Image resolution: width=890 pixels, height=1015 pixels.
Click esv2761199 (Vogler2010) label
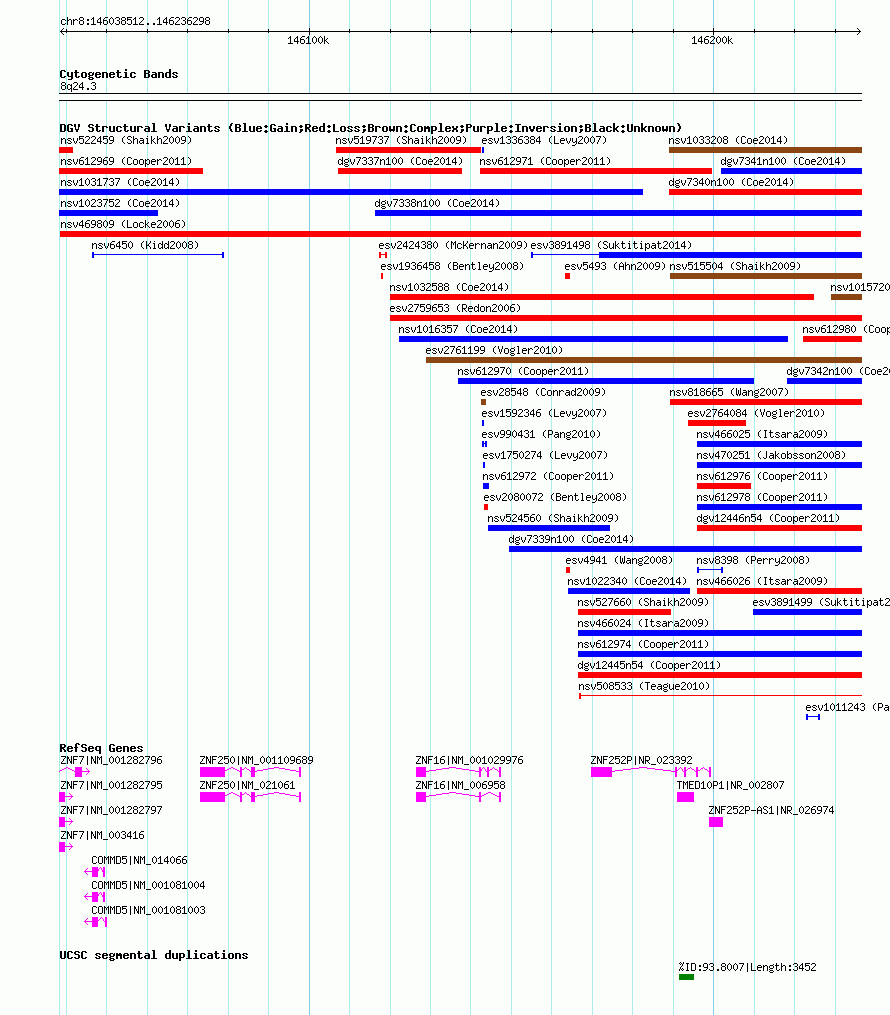point(494,351)
